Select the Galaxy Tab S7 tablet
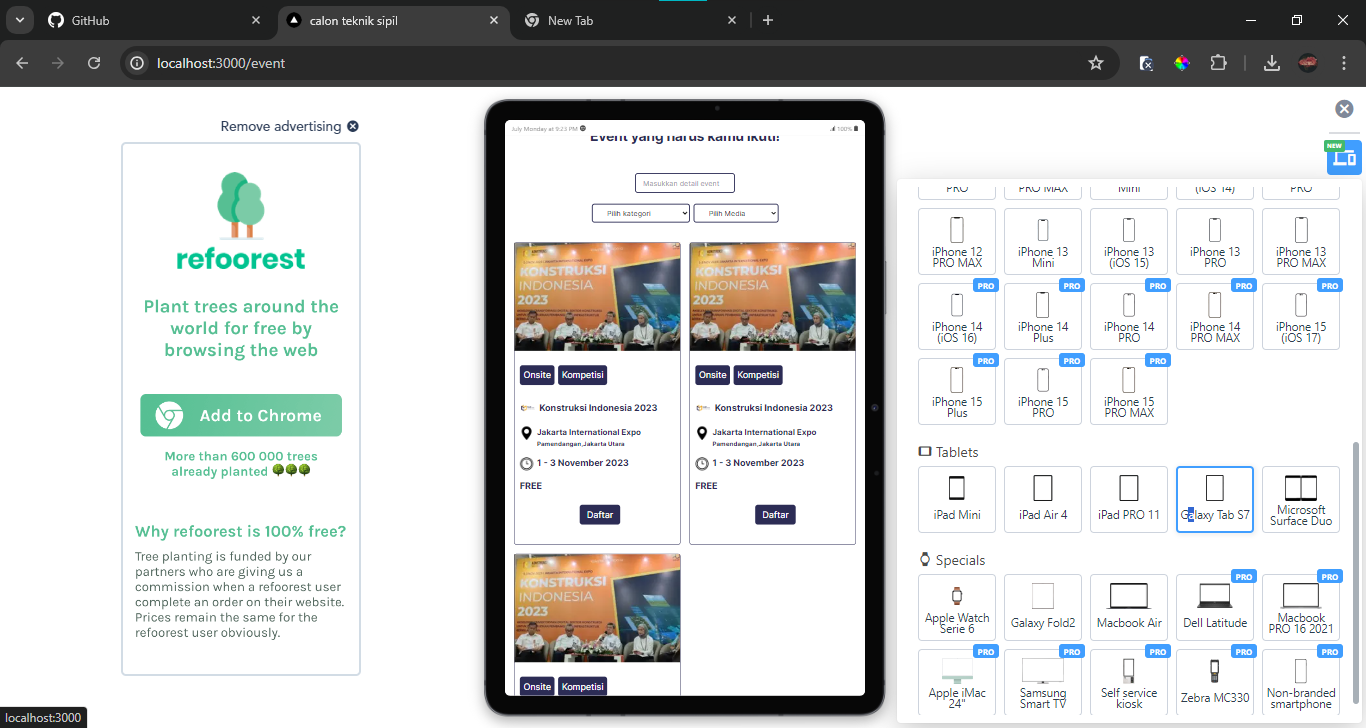The width and height of the screenshot is (1366, 728). point(1215,499)
